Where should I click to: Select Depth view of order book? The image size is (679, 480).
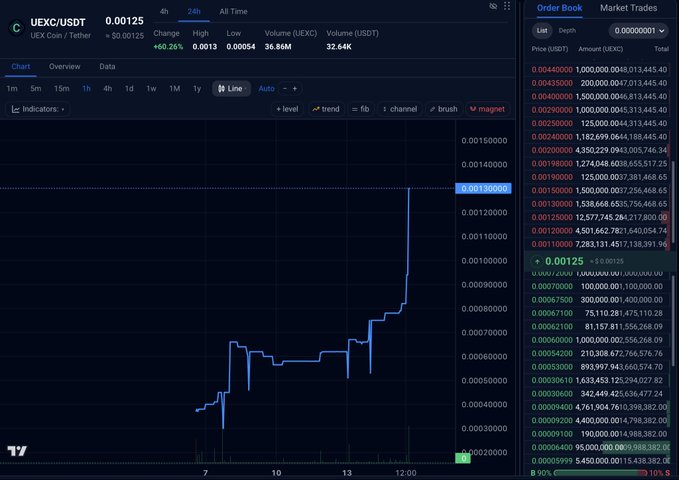coord(567,30)
